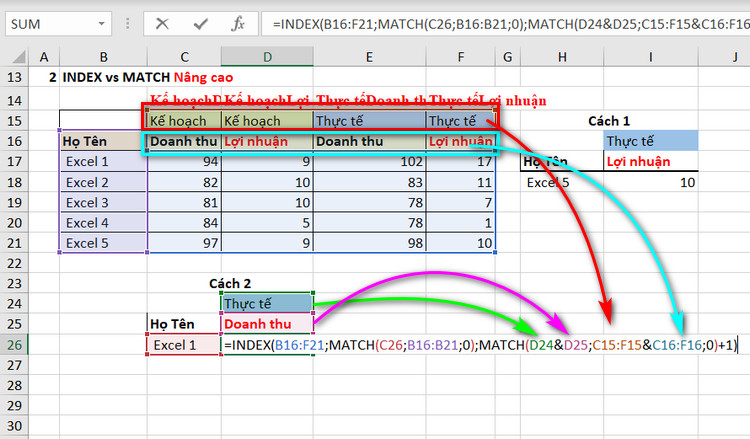Viewport: 750px width, 439px height.
Task: Select the 'Excel 1' name in B17
Action: pos(103,162)
